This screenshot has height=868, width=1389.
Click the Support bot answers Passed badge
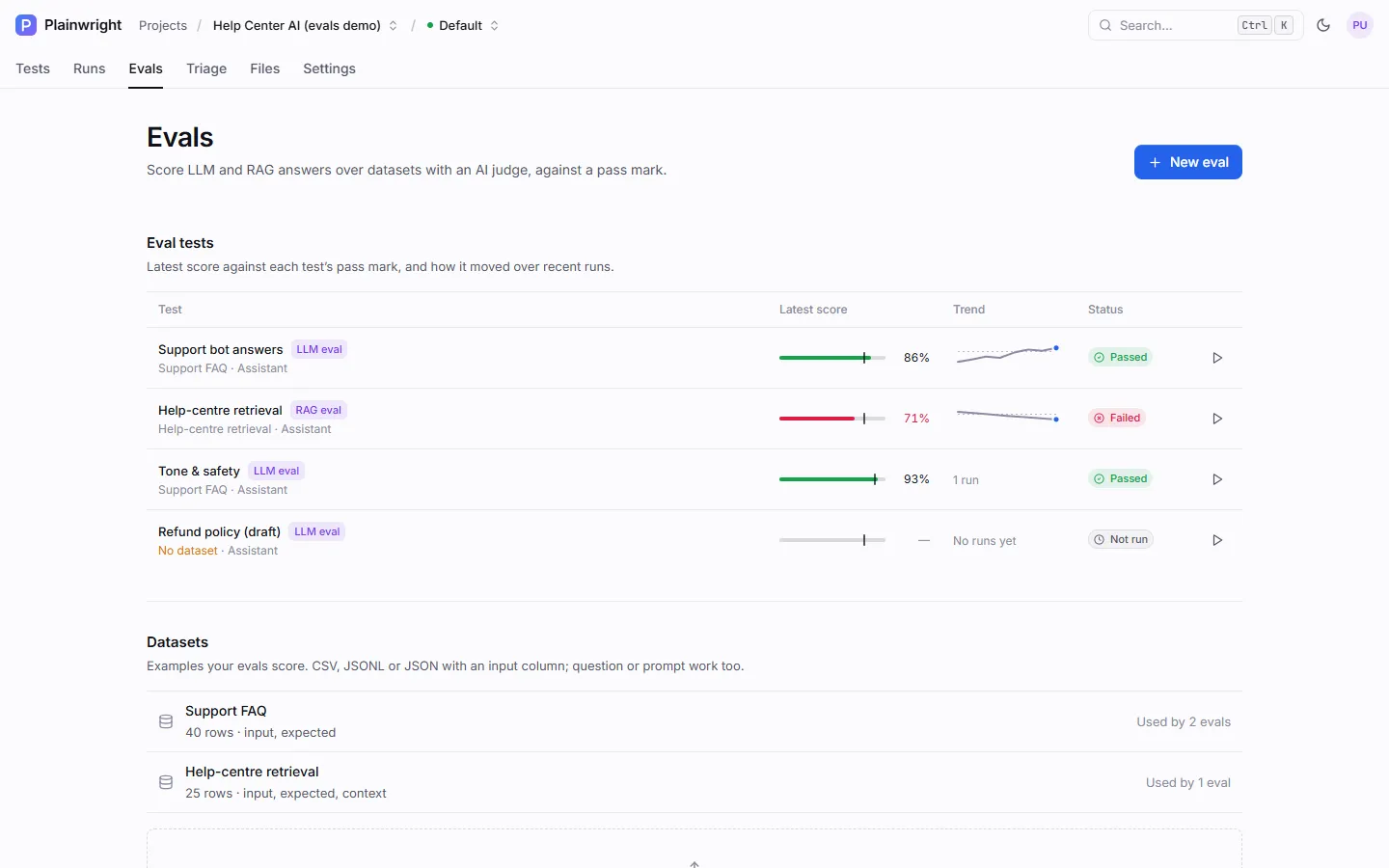point(1121,357)
